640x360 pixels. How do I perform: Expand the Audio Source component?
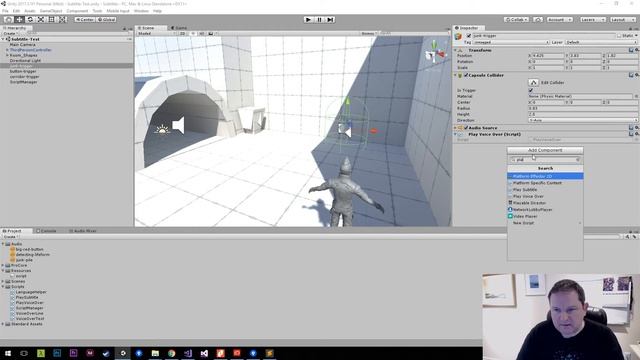456,128
